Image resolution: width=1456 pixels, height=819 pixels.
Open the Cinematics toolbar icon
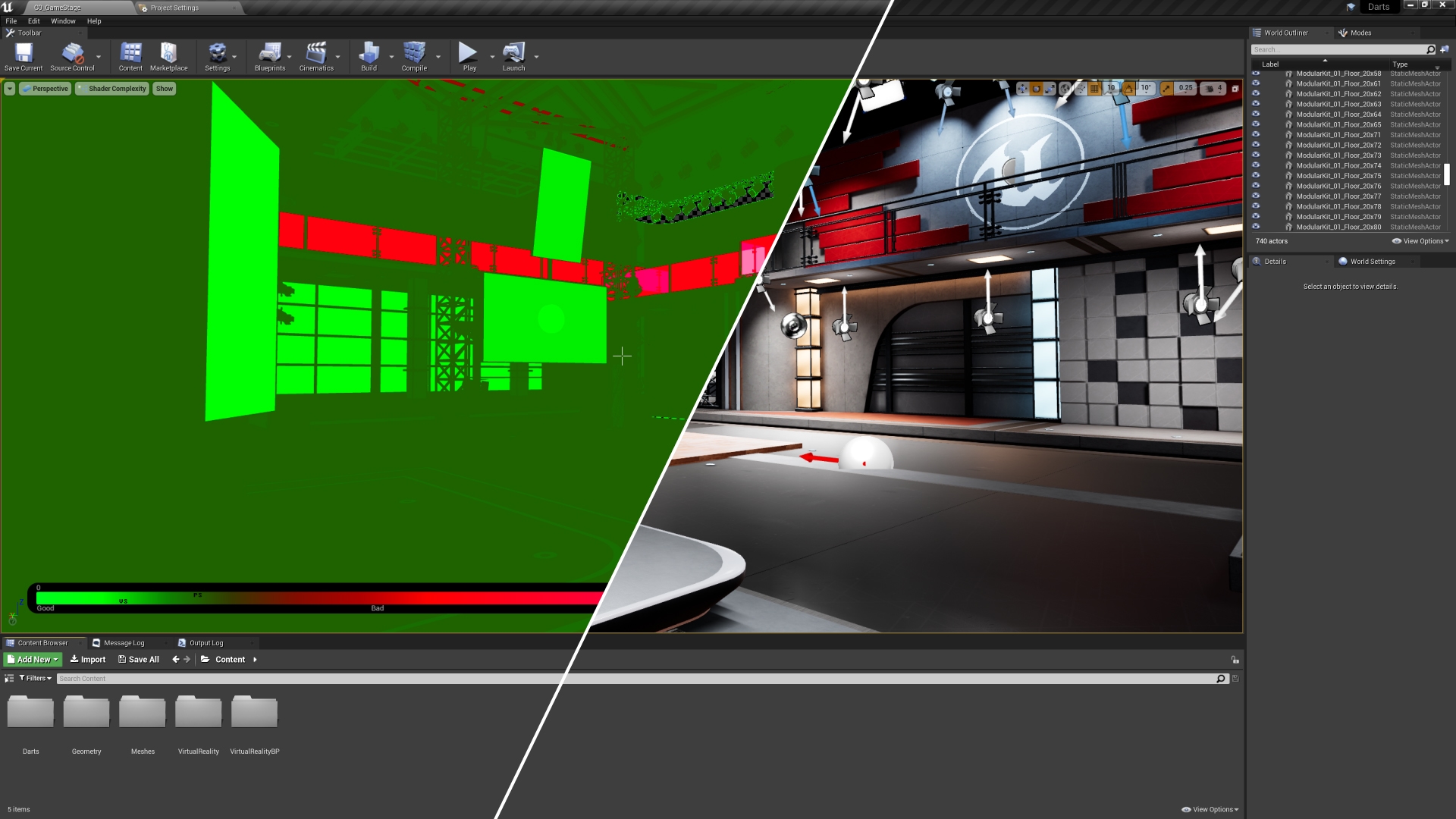317,53
